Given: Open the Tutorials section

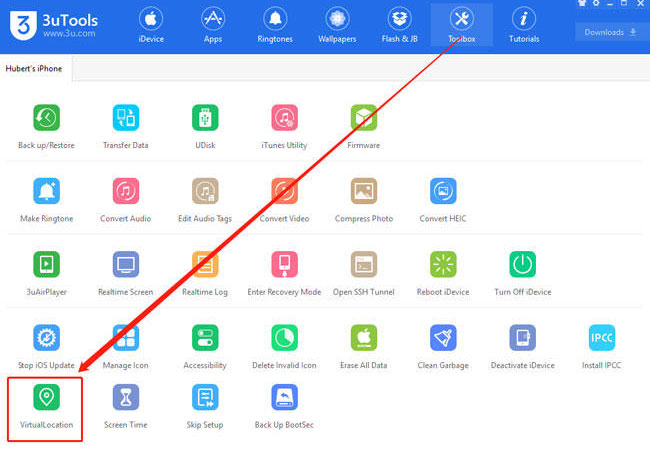Looking at the screenshot, I should (524, 25).
